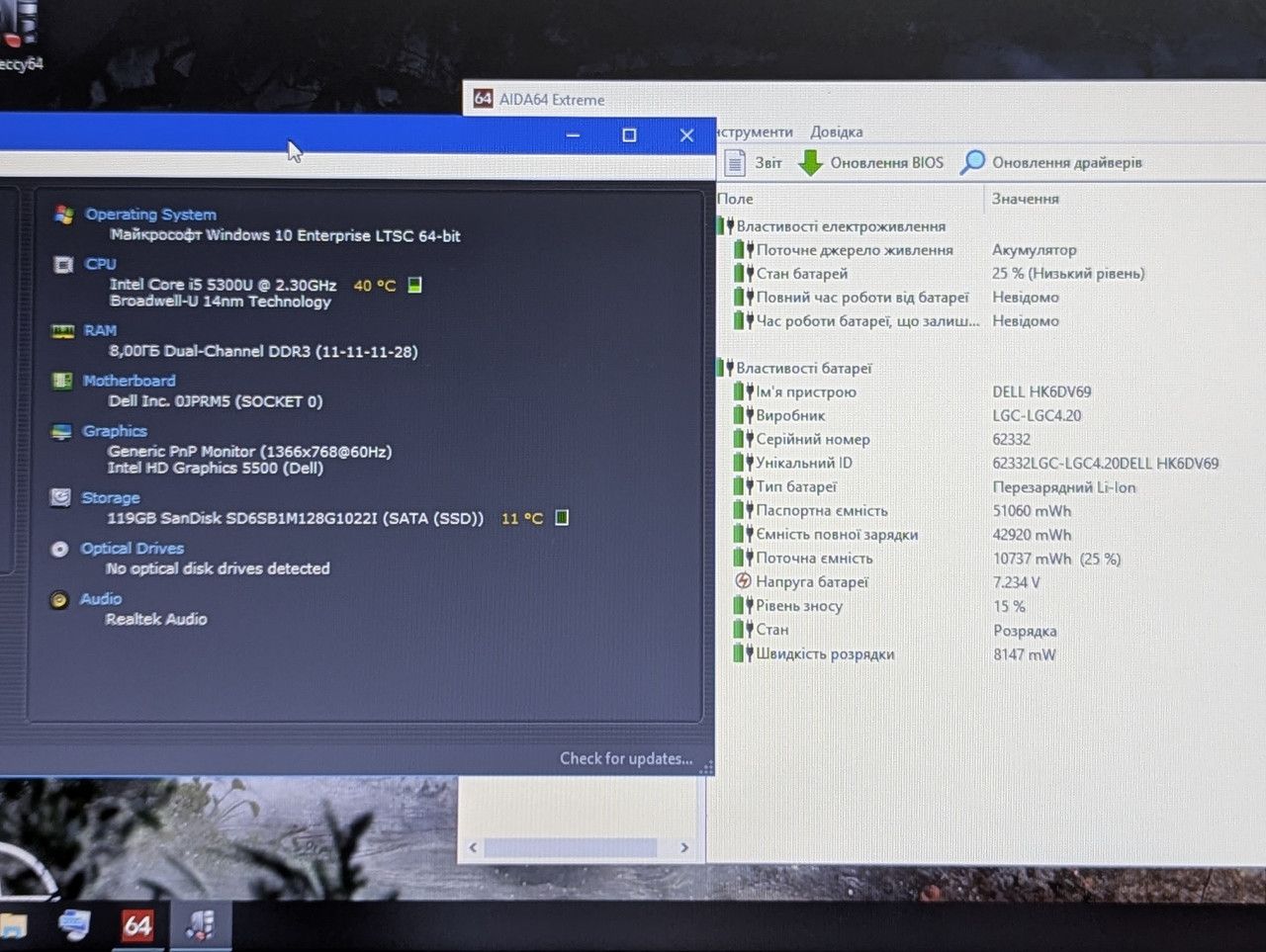
Task: Click the Dell Inc. 0JPRM5 (SOCKET 0) text
Action: [x=216, y=401]
